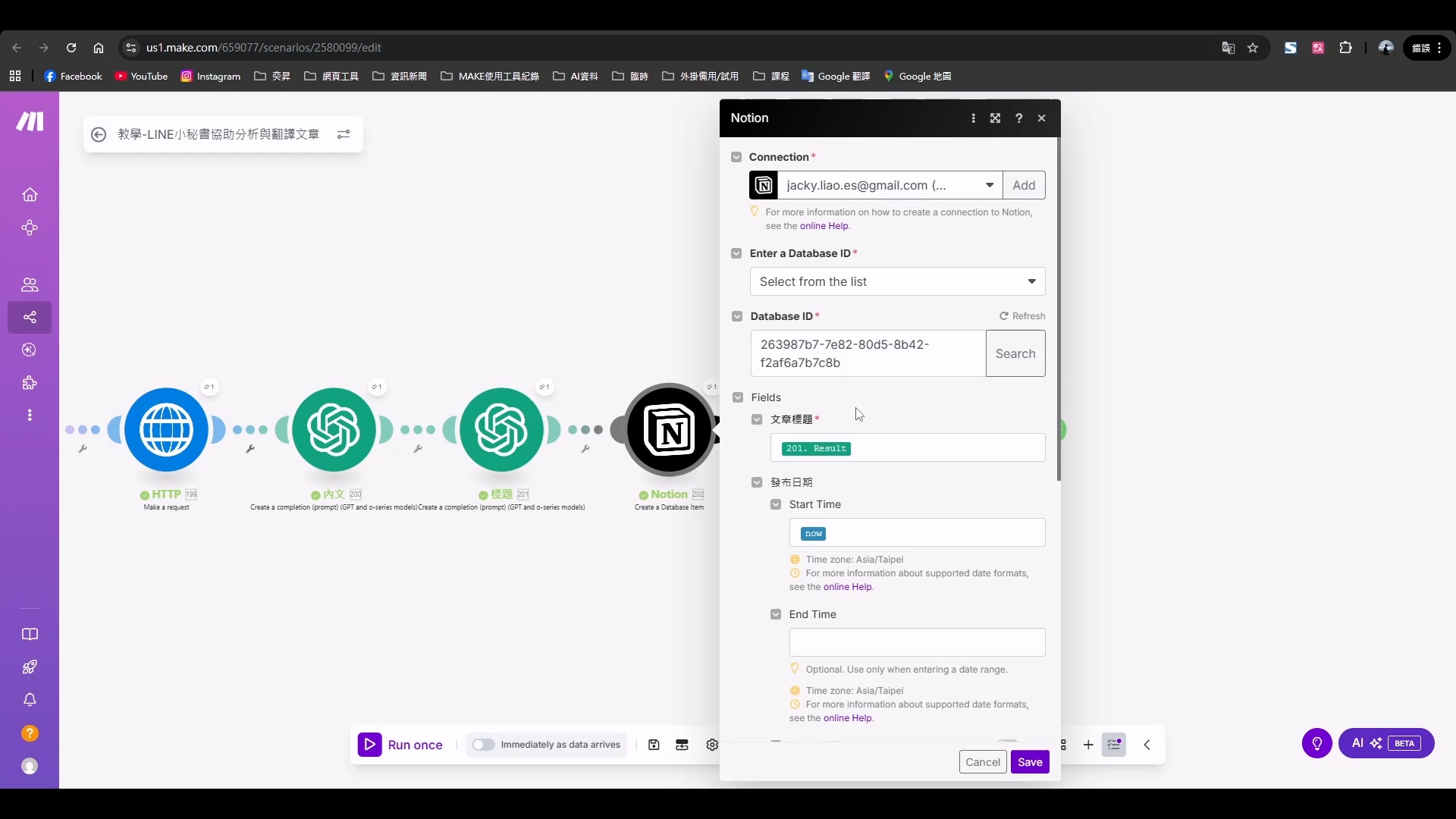Select the HTTP module globe node
The image size is (1456, 819).
167,429
